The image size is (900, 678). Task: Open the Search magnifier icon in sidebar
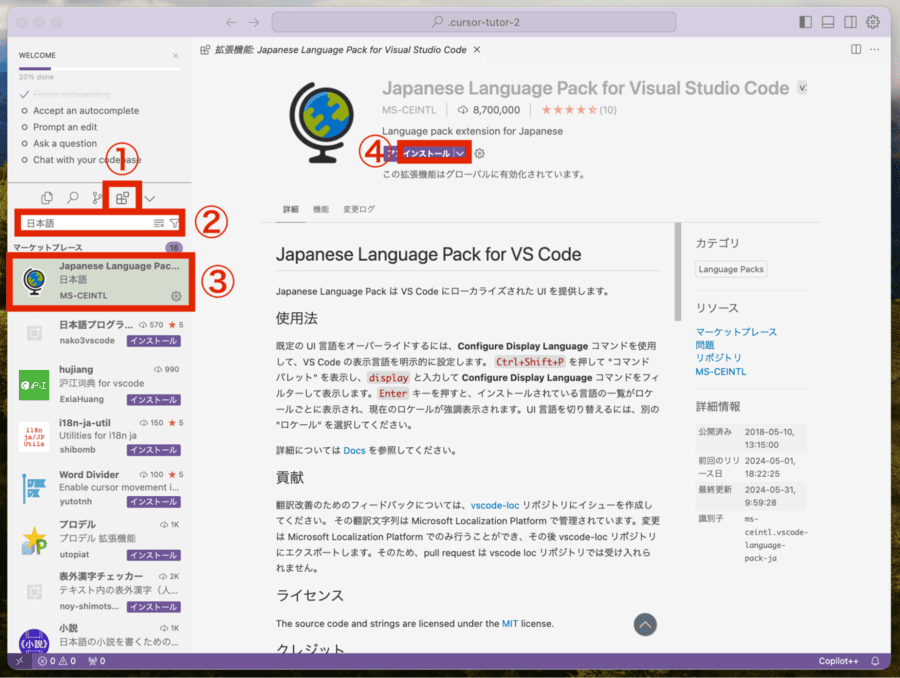point(73,198)
